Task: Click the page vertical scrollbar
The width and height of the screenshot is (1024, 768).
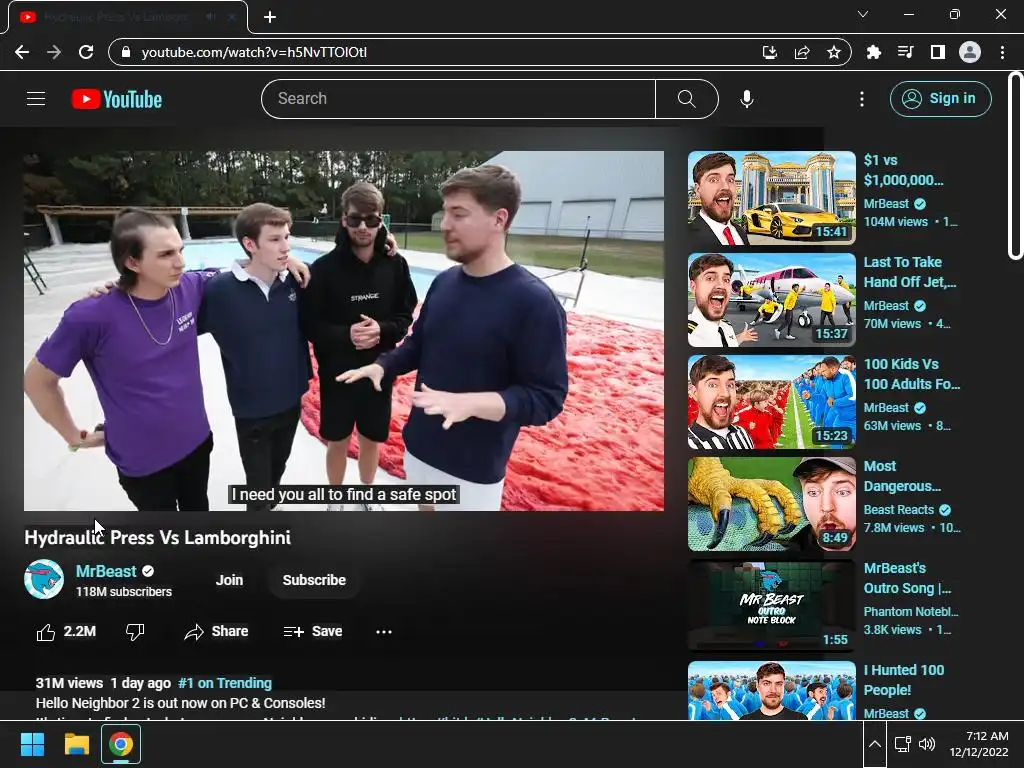Action: coord(1016,166)
